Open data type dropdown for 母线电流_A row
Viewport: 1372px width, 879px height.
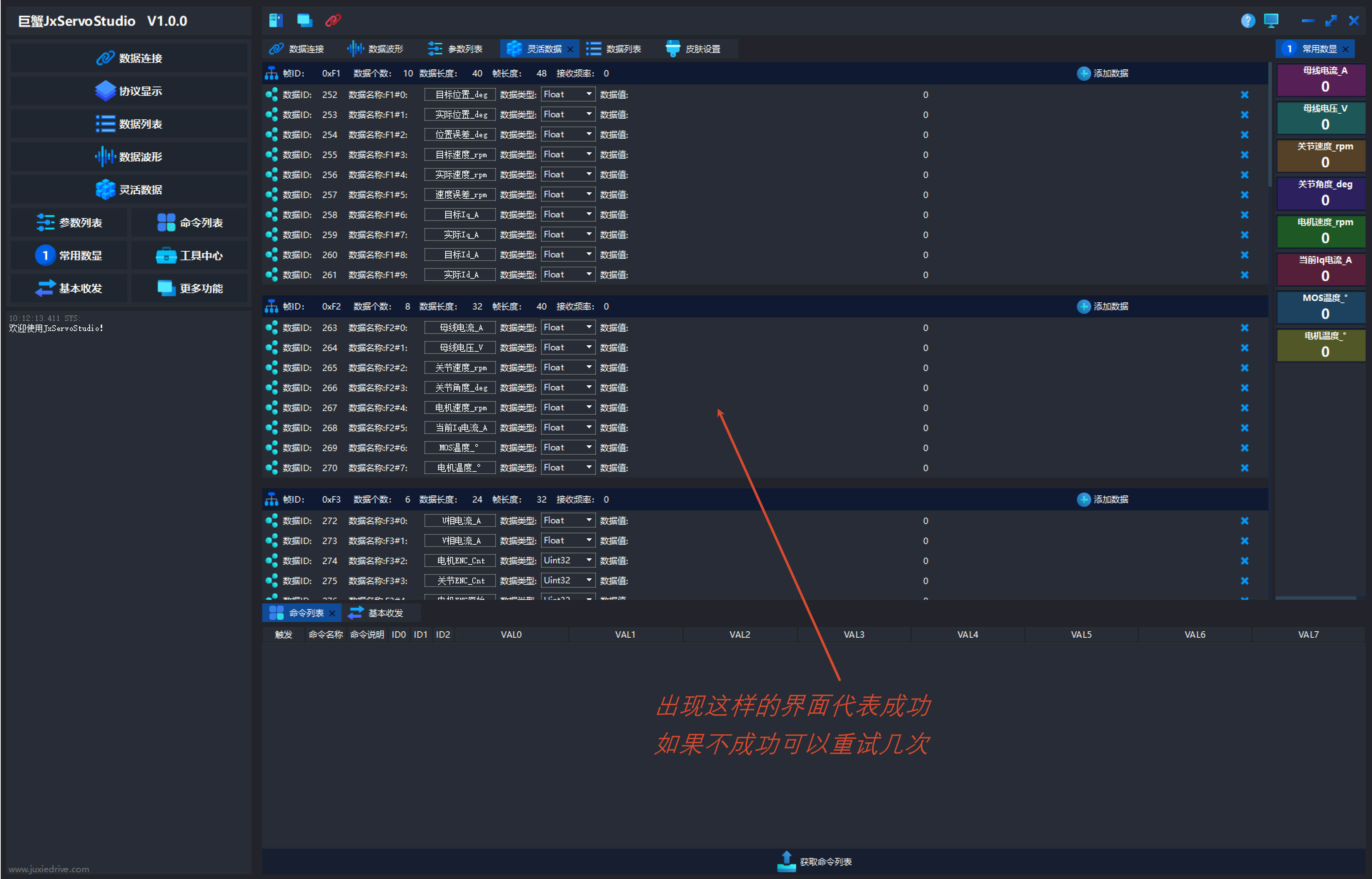point(568,327)
